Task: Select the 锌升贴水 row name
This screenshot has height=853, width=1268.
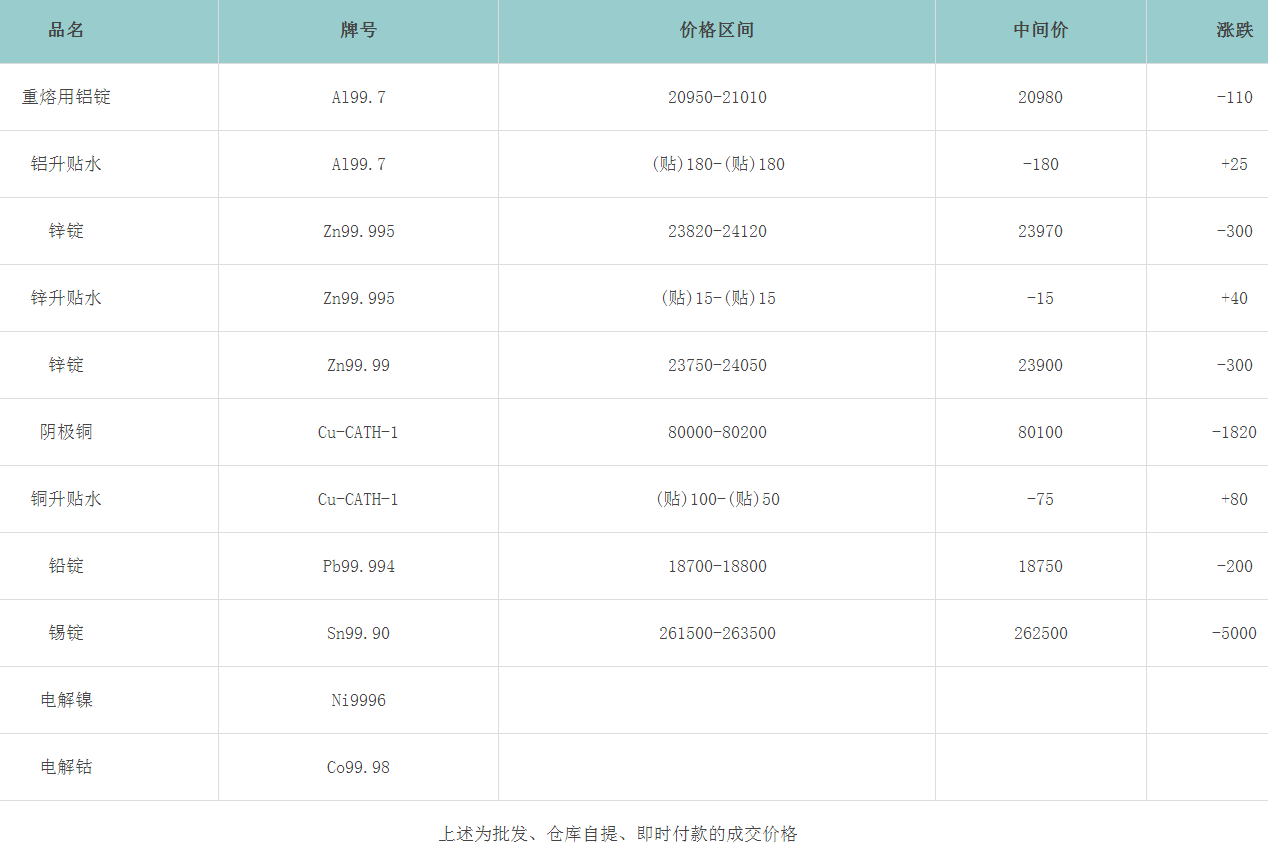Action: tap(66, 298)
